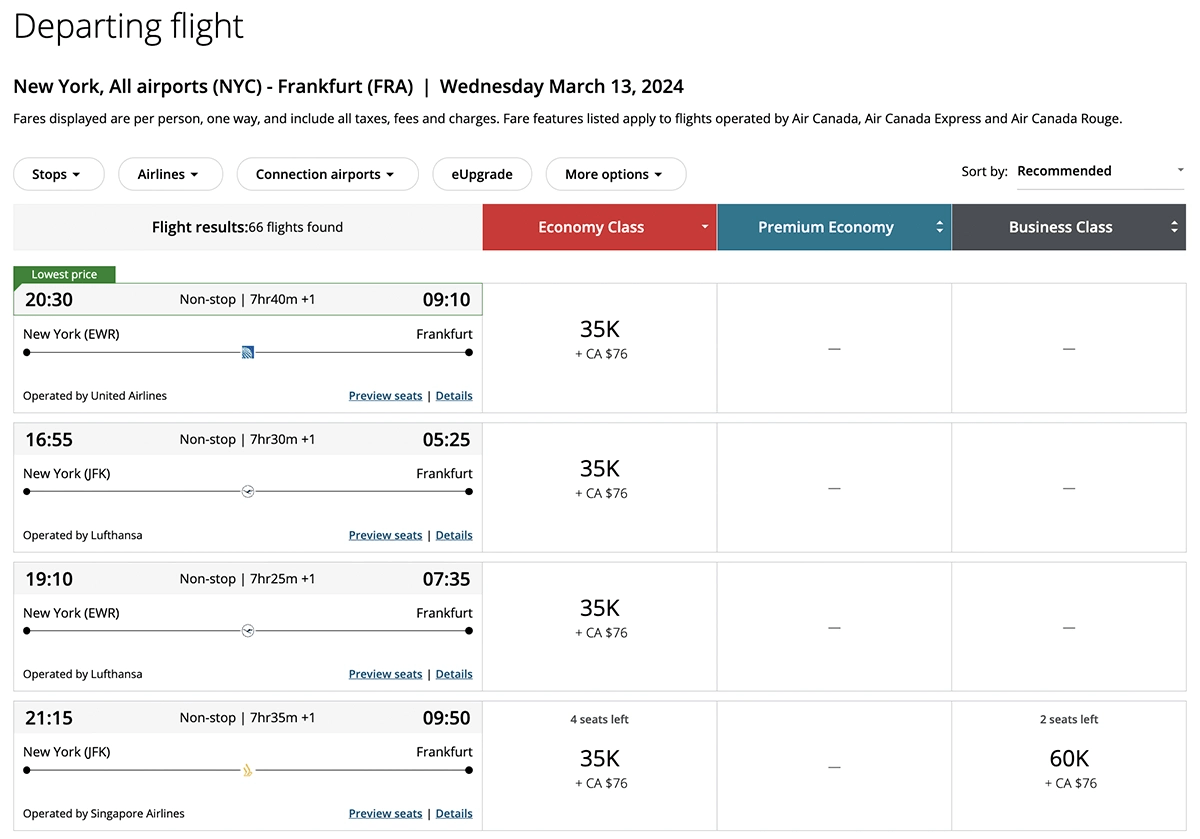1200x839 pixels.
Task: Open the Airlines filter dropdown
Action: pos(170,174)
